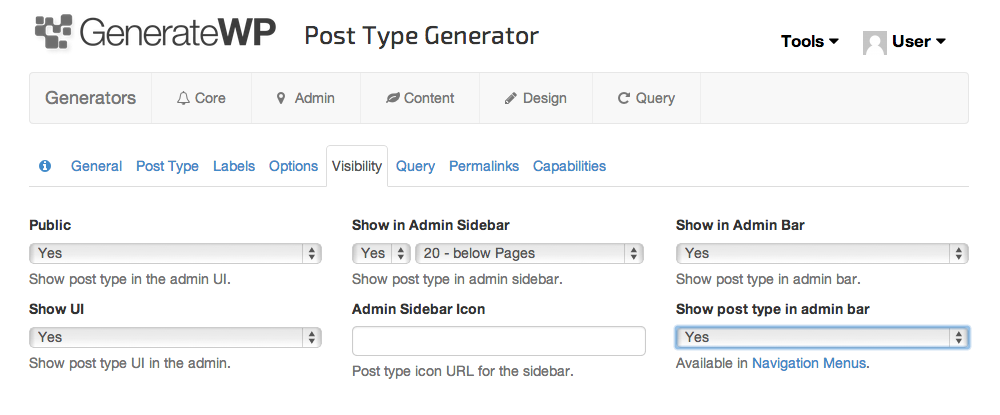Screen dimensions: 1000x415
Task: Switch to the Permalinks tab
Action: (484, 166)
